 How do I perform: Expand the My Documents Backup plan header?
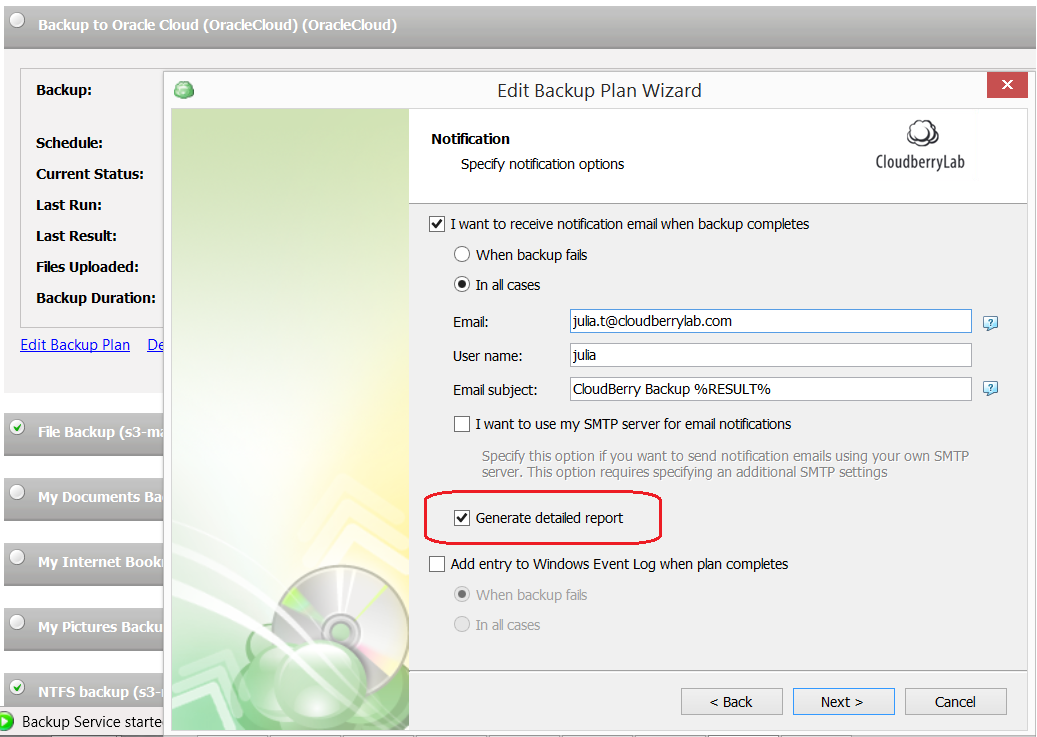click(x=83, y=498)
